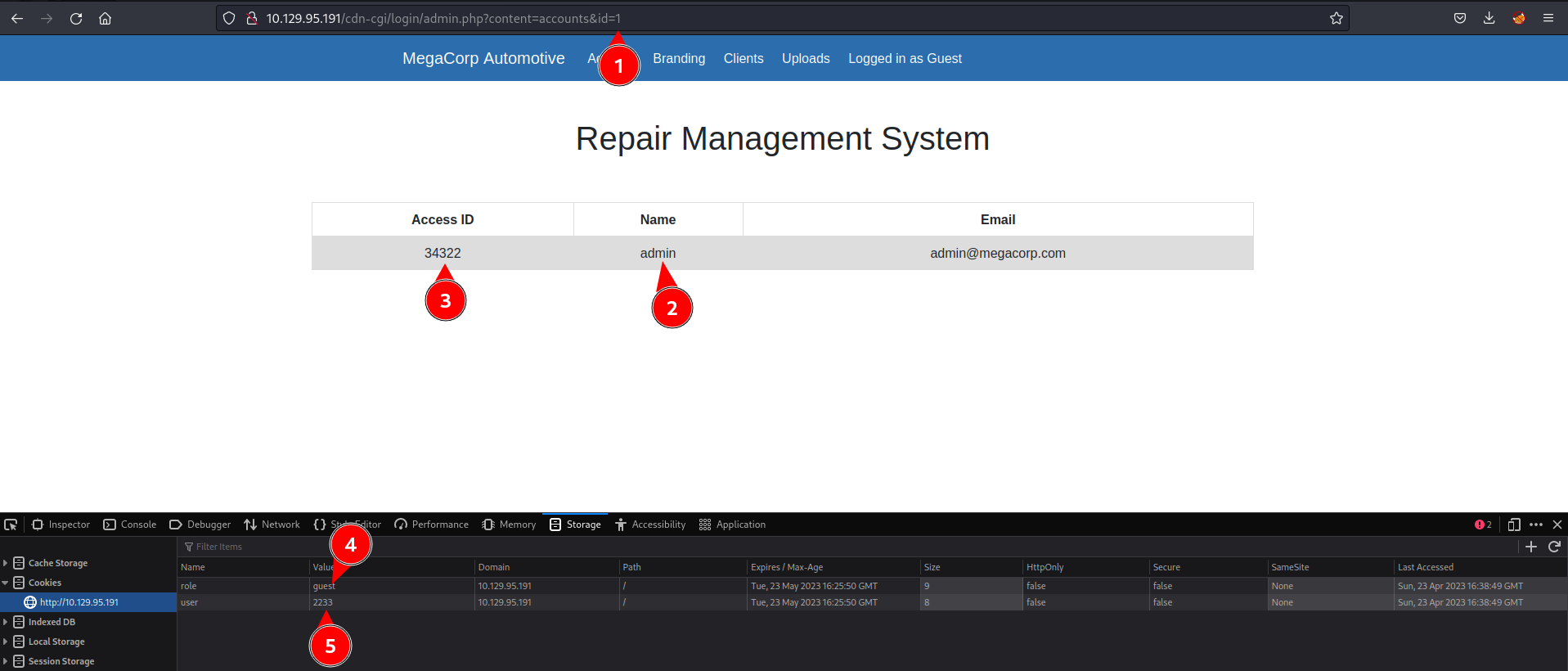The height and width of the screenshot is (671, 1568).
Task: Switch to the Memory tab
Action: coord(510,525)
